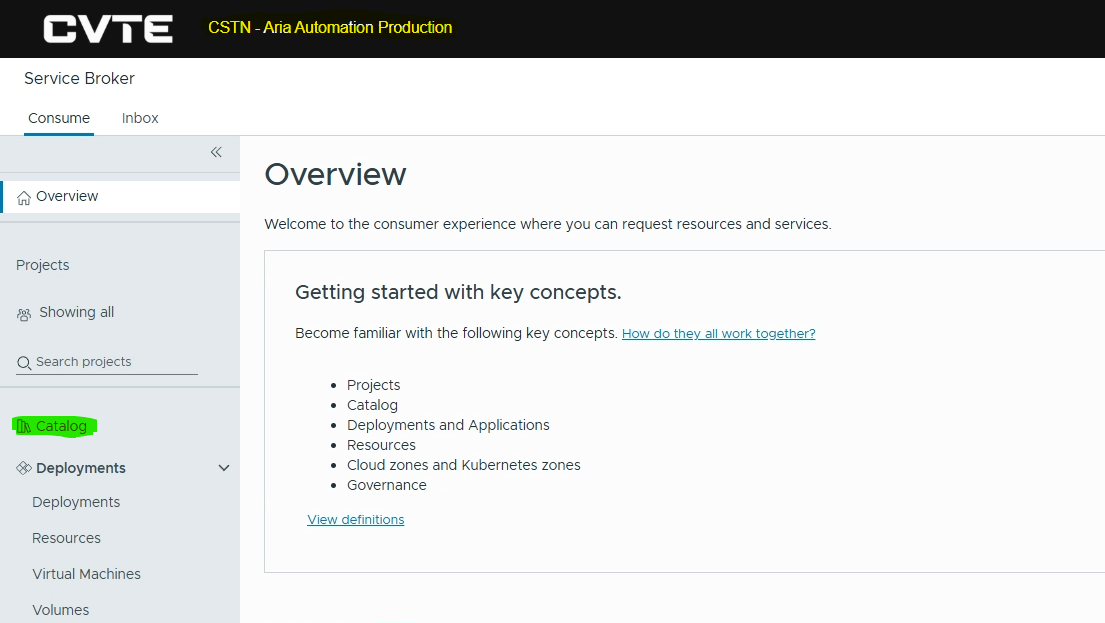Open the Catalog sidebar item
This screenshot has width=1105, height=623.
pos(61,426)
